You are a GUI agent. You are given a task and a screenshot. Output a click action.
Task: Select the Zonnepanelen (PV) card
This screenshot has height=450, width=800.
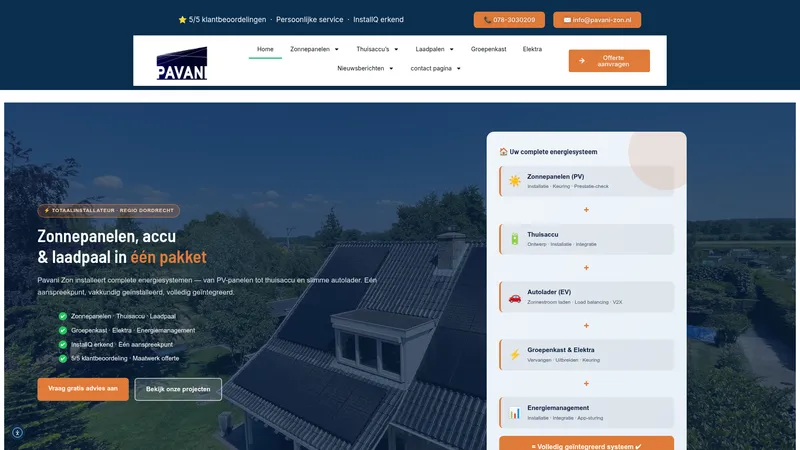tap(586, 181)
